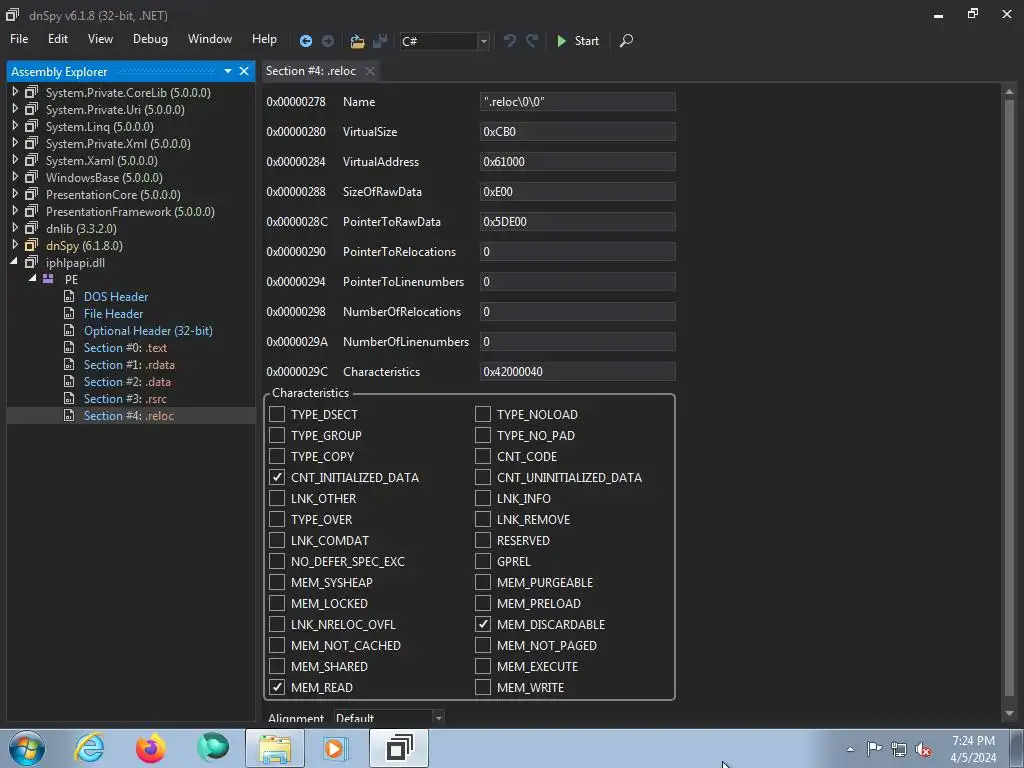Open the File menu
The height and width of the screenshot is (768, 1024).
[19, 39]
